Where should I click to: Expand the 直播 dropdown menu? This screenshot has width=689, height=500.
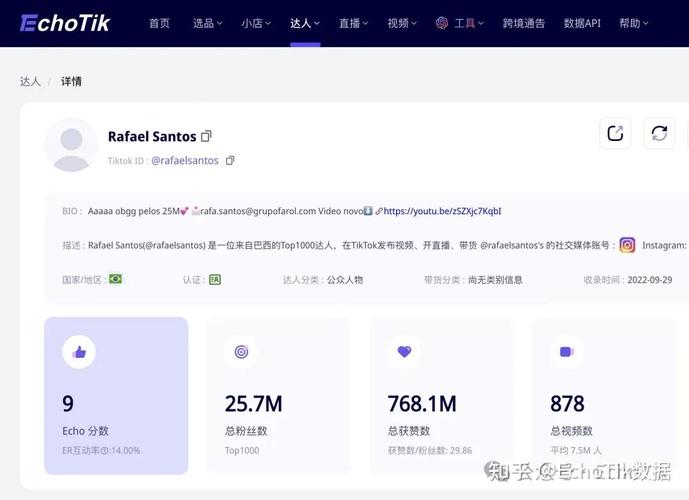click(354, 23)
